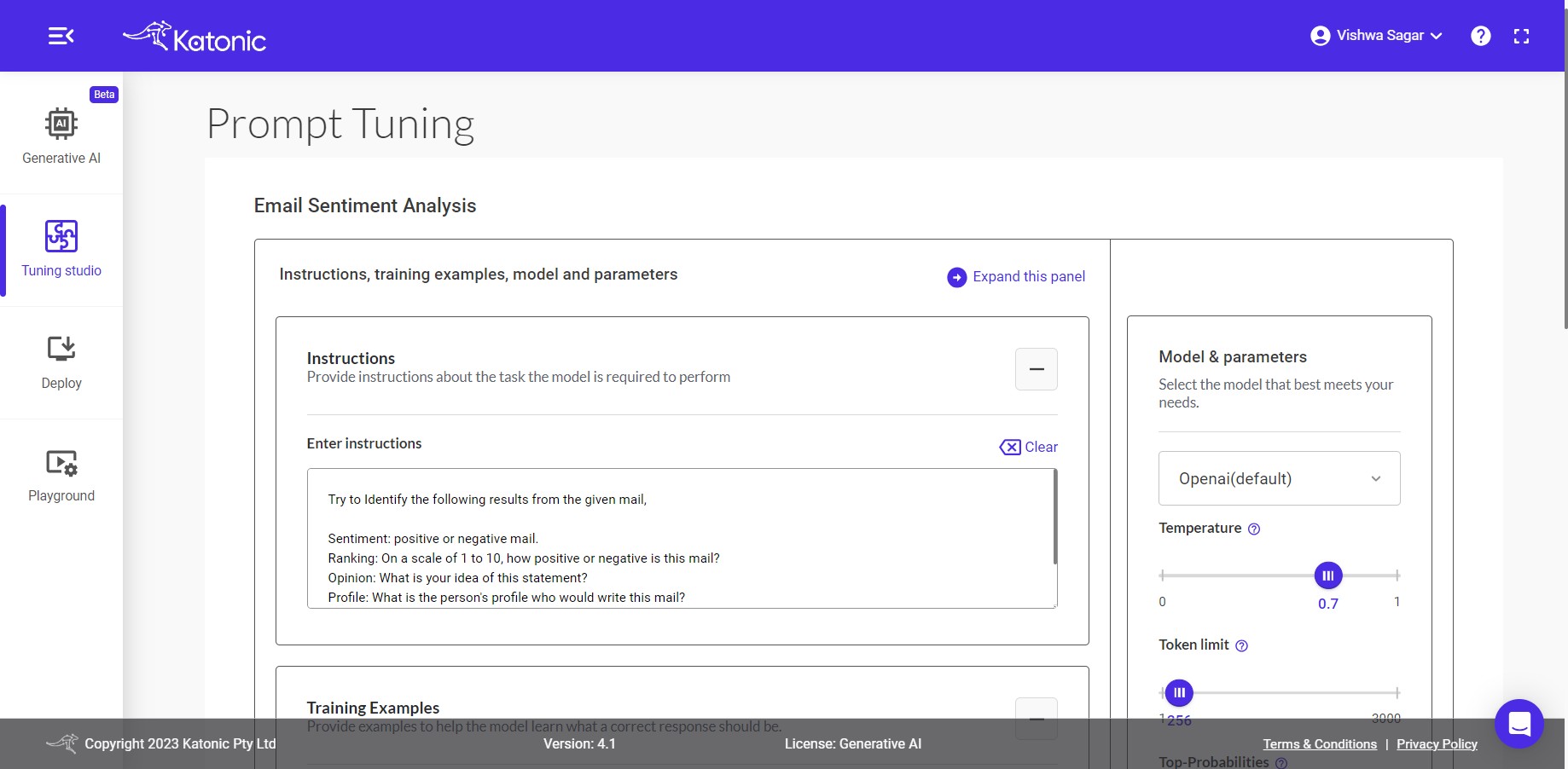Select Tuning studio in the sidebar
Screen dimensions: 1568x769
click(61, 250)
